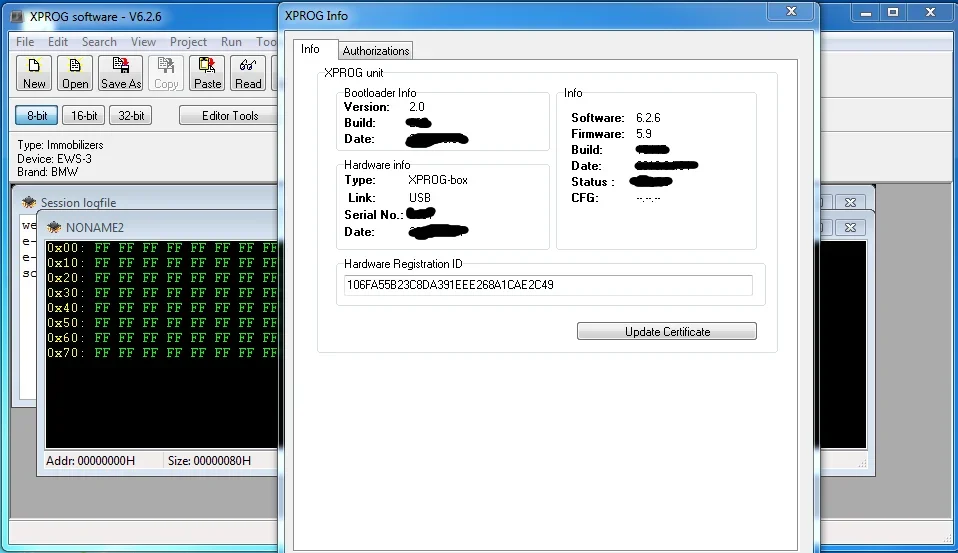Click the Open file toolbar icon
The image size is (958, 553).
click(75, 73)
